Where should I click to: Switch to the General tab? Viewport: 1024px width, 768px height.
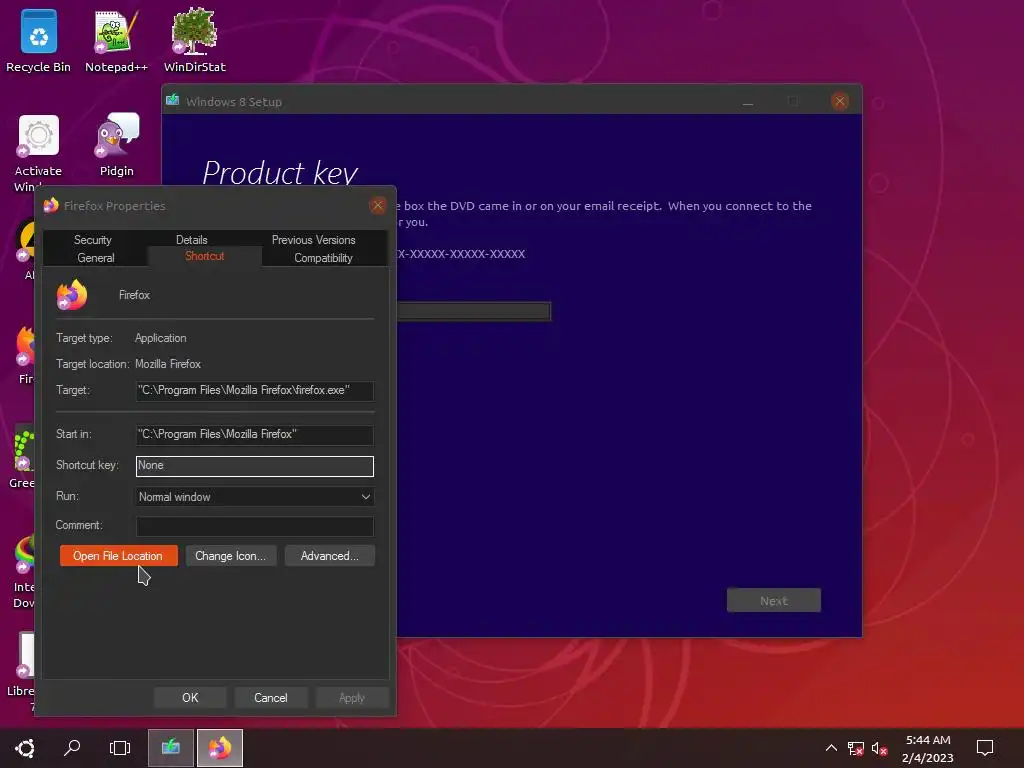click(96, 257)
